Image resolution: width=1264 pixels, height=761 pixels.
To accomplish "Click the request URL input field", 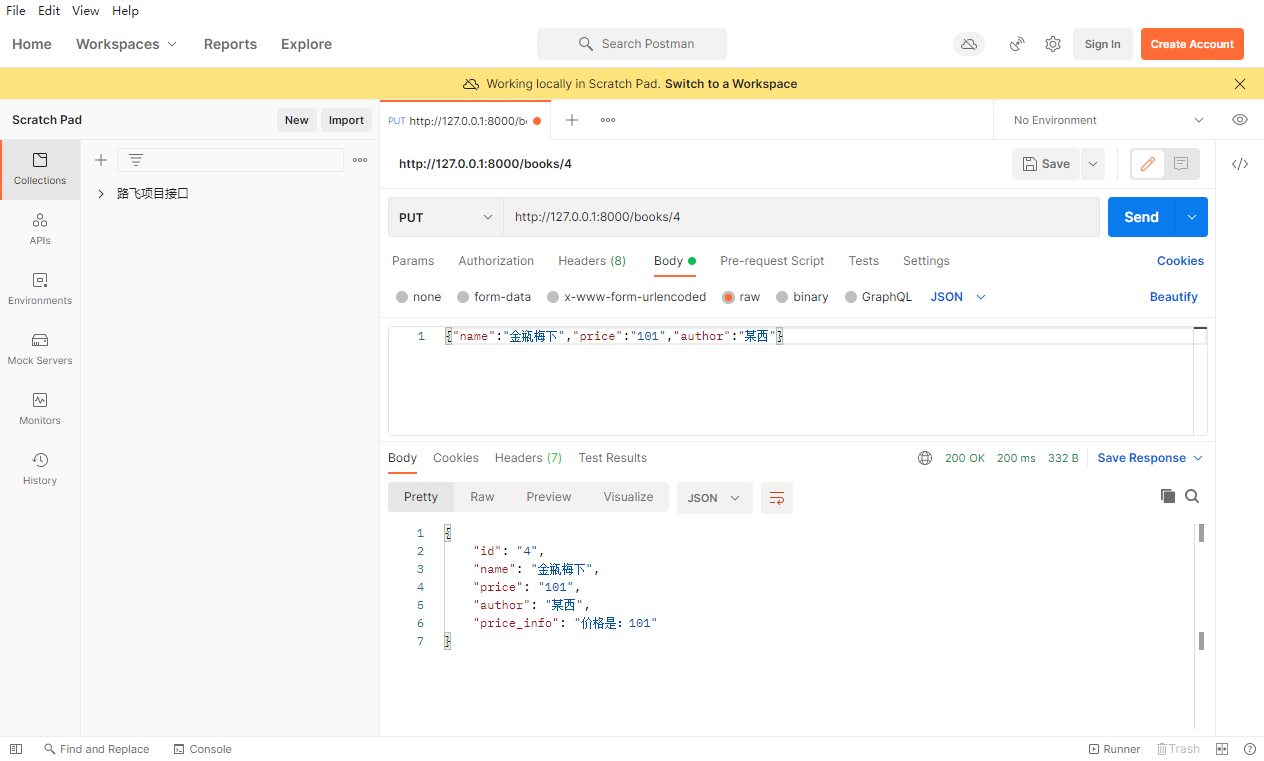I will [800, 217].
